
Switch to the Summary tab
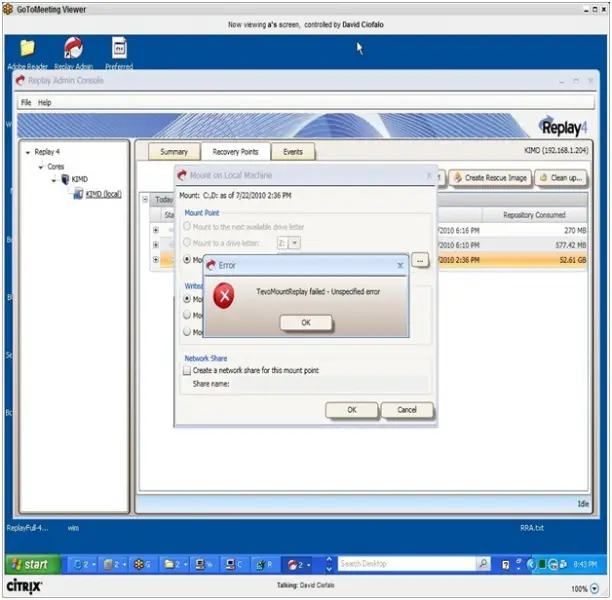(174, 151)
